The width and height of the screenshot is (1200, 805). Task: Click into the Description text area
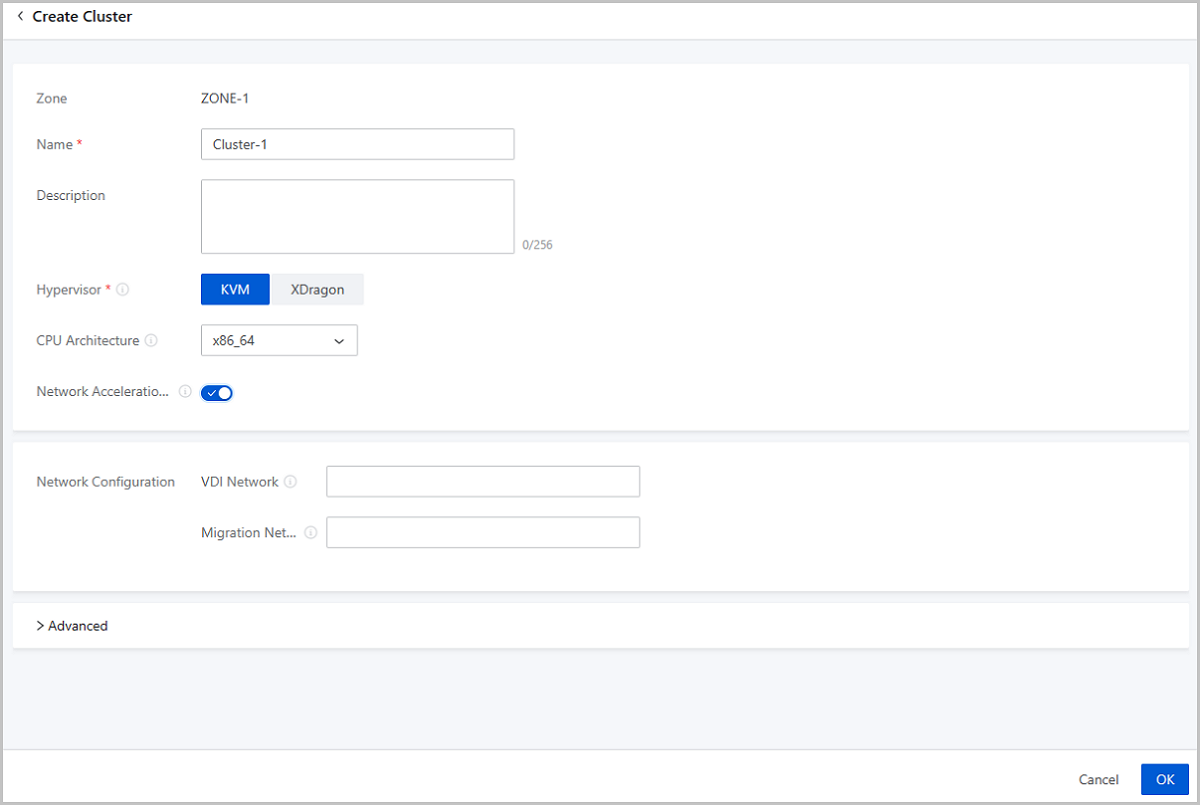[x=357, y=217]
